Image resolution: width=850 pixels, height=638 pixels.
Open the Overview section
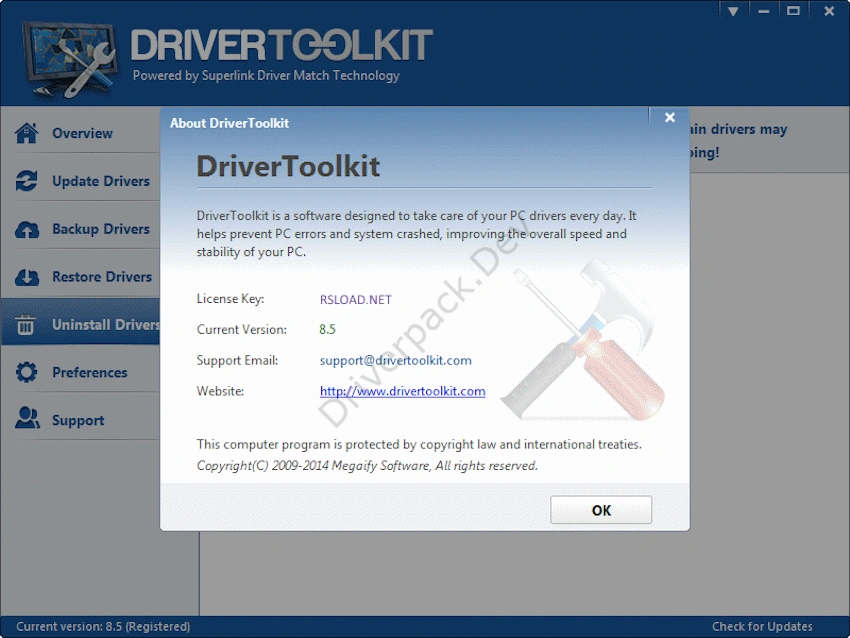(82, 133)
